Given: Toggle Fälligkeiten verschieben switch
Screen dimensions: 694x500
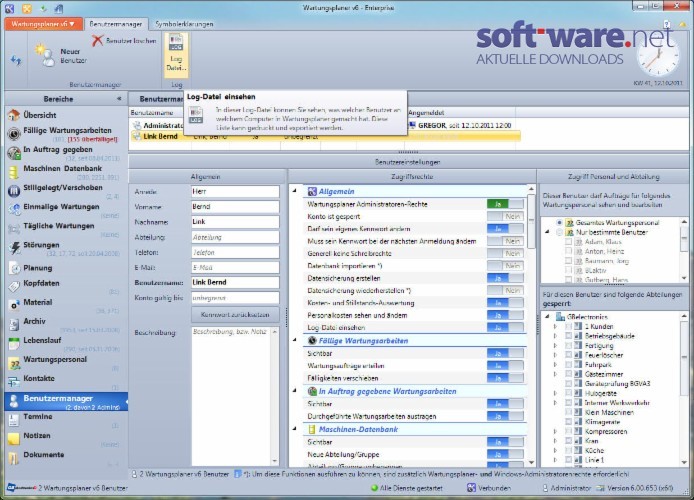Looking at the screenshot, I should [505, 378].
